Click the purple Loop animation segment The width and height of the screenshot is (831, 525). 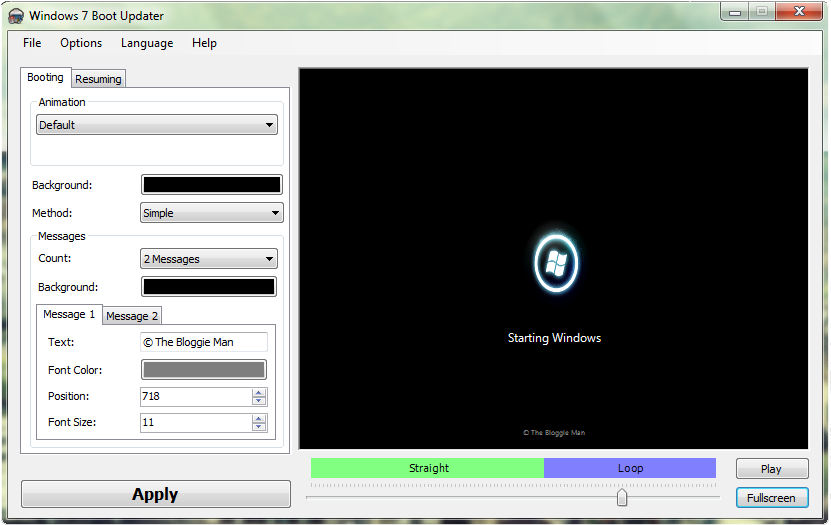630,468
